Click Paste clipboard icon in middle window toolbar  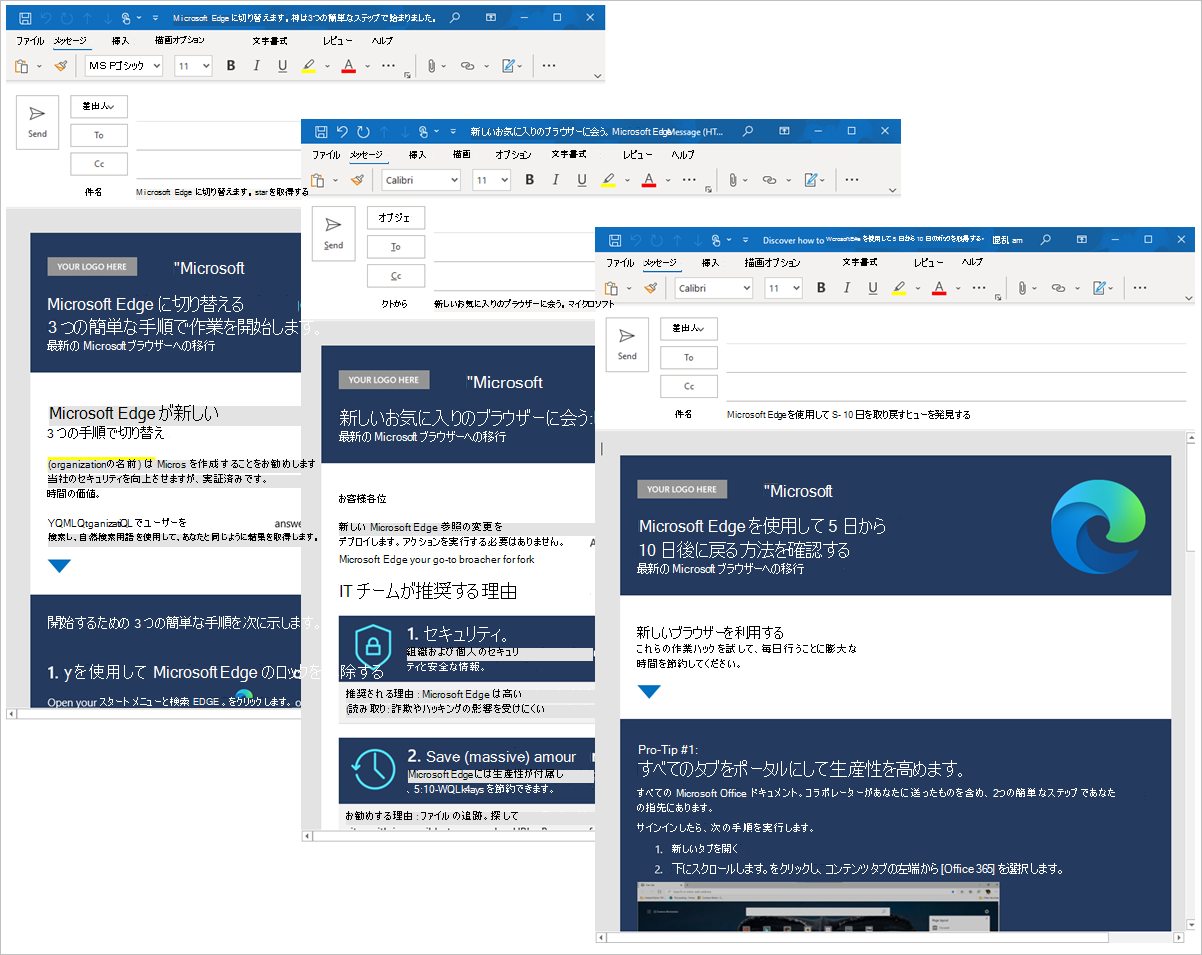coord(318,180)
